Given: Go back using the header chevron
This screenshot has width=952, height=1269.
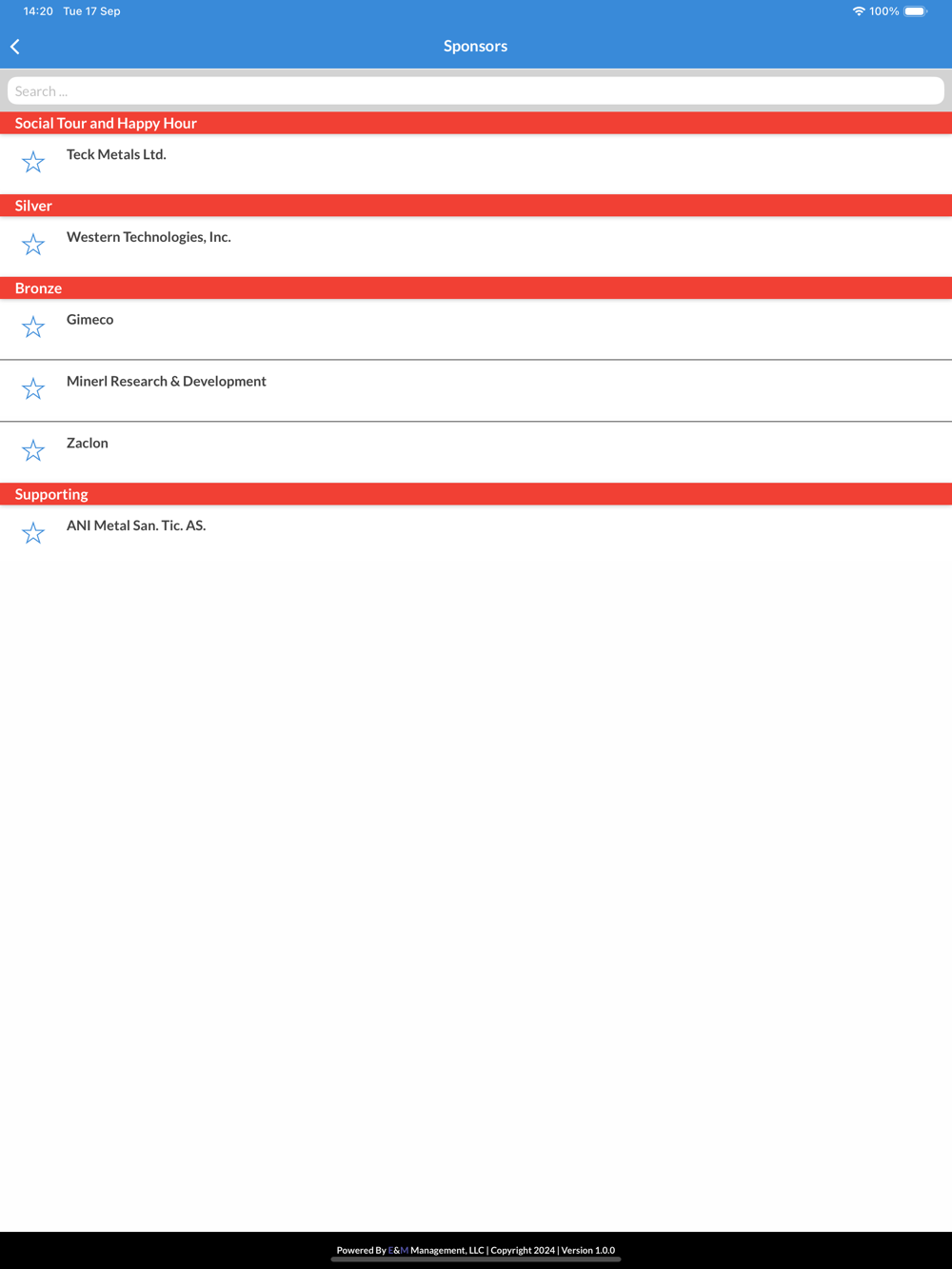Looking at the screenshot, I should click(15, 47).
